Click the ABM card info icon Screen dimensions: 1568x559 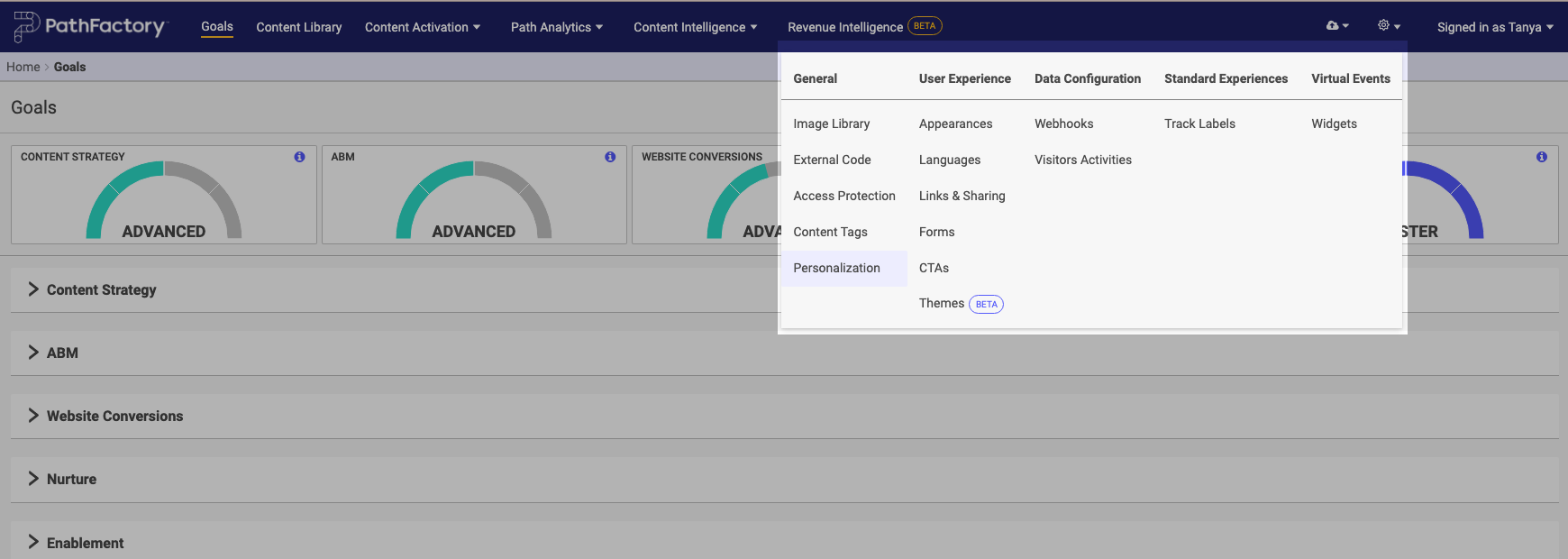pos(610,157)
